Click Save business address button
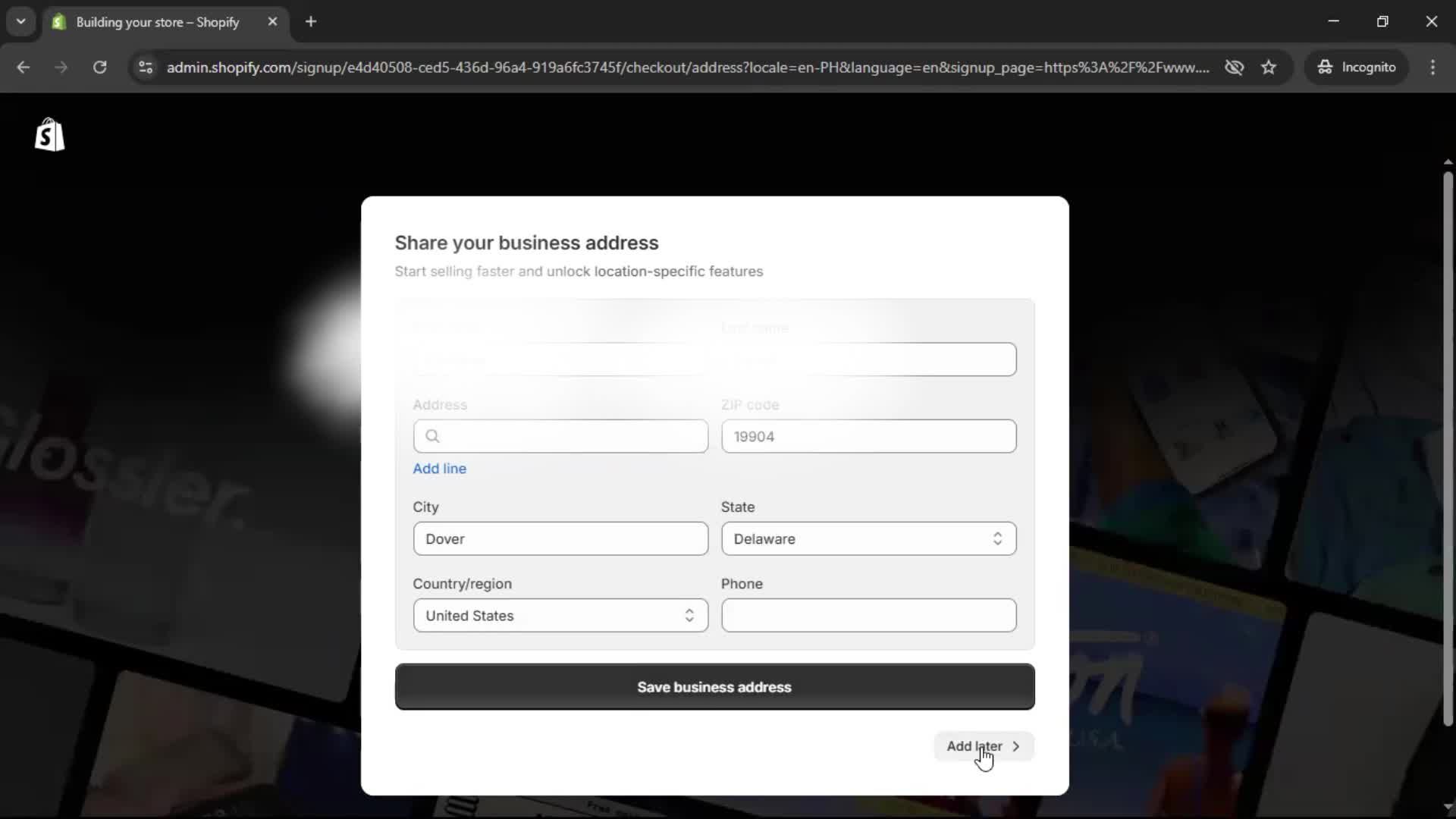1456x819 pixels. point(714,687)
